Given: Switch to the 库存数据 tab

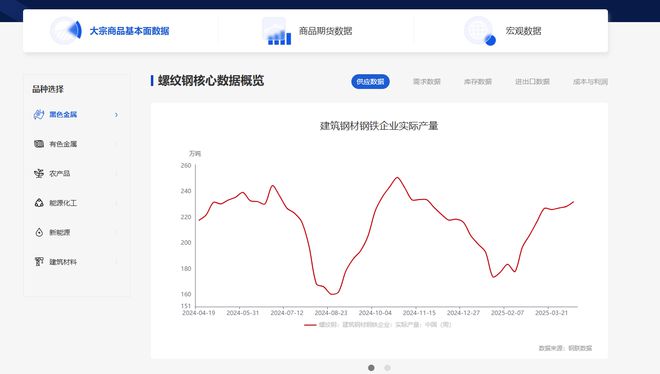Looking at the screenshot, I should (478, 82).
